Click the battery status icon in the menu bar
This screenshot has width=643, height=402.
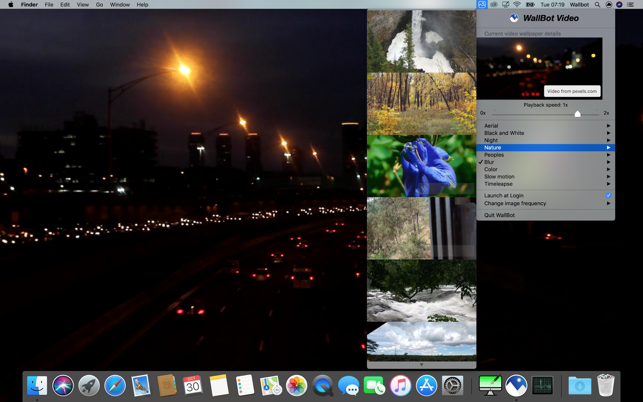[530, 5]
